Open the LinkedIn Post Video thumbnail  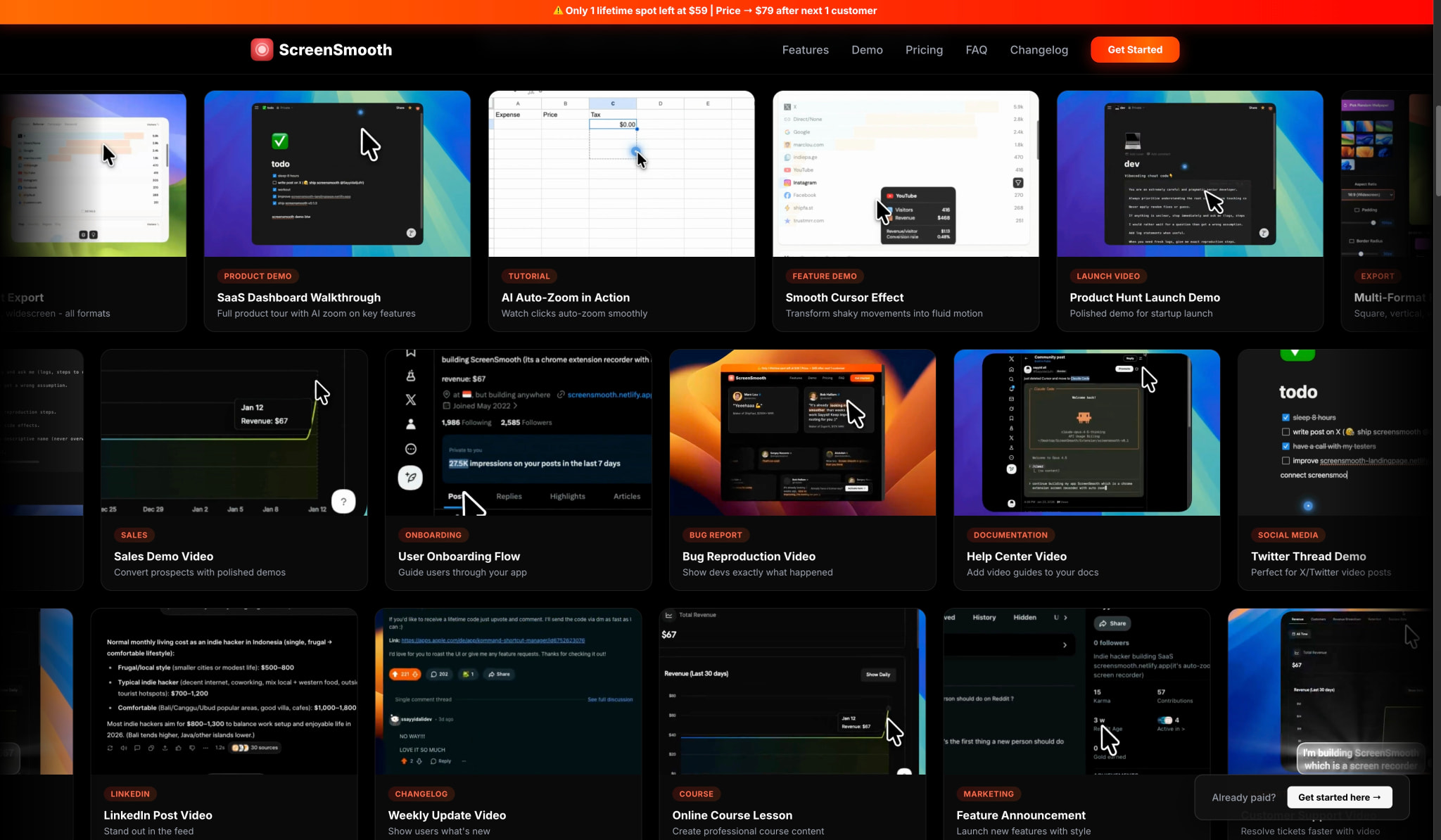(x=224, y=692)
